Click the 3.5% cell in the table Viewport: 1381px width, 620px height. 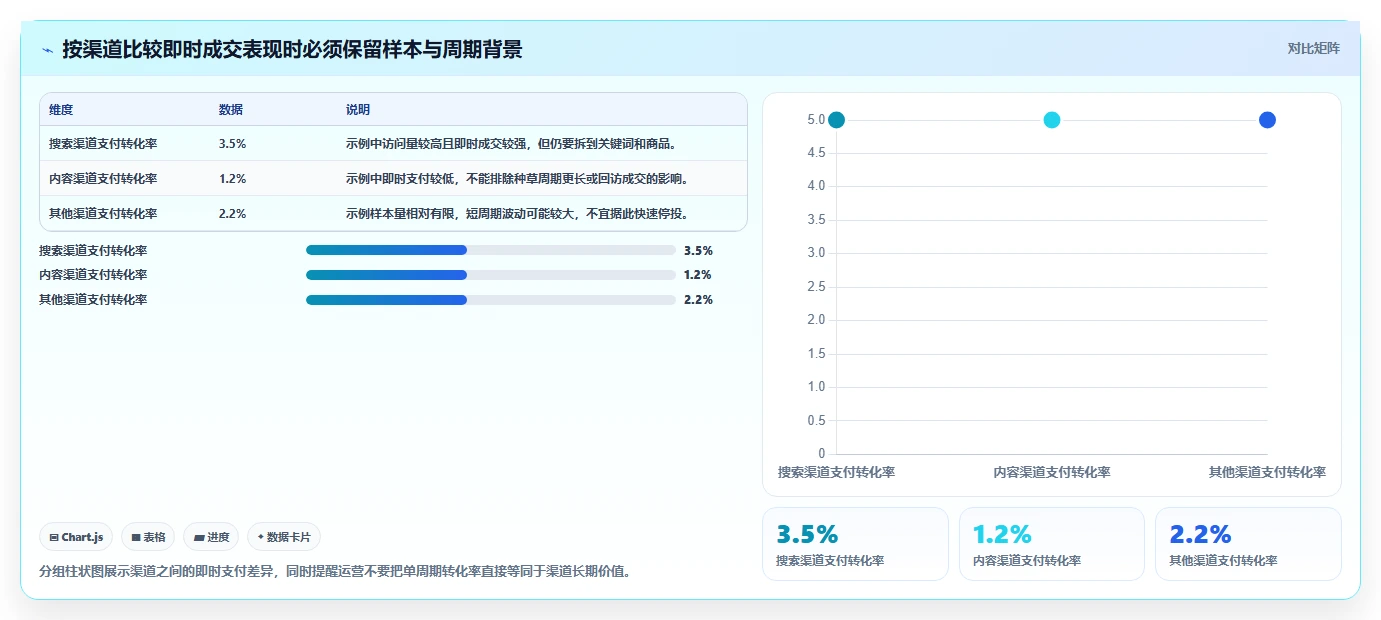(232, 144)
